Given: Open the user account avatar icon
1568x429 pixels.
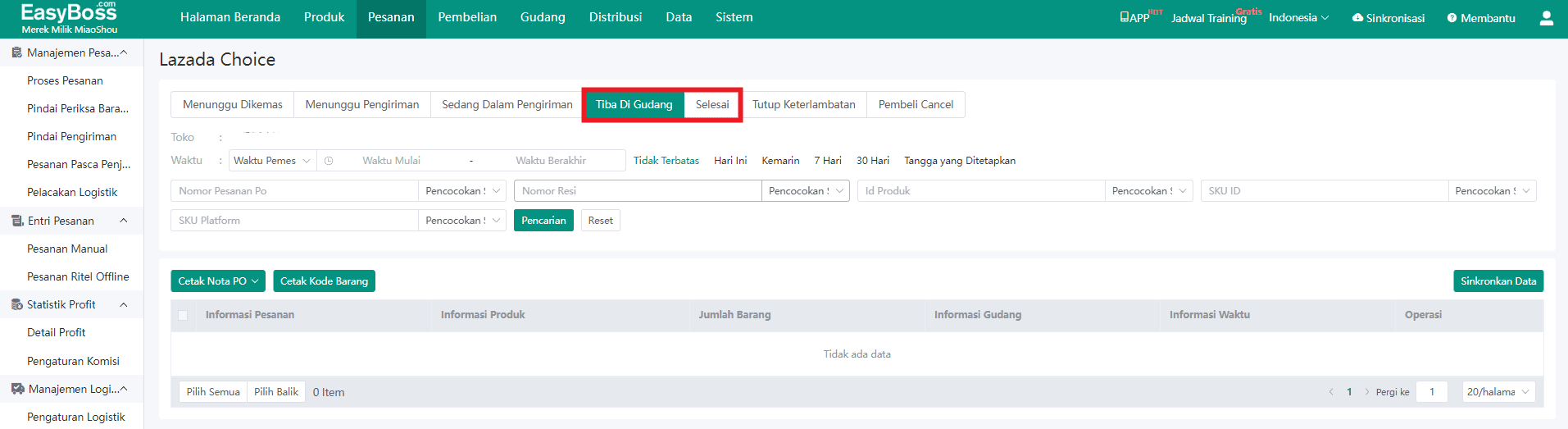Looking at the screenshot, I should [x=1546, y=18].
